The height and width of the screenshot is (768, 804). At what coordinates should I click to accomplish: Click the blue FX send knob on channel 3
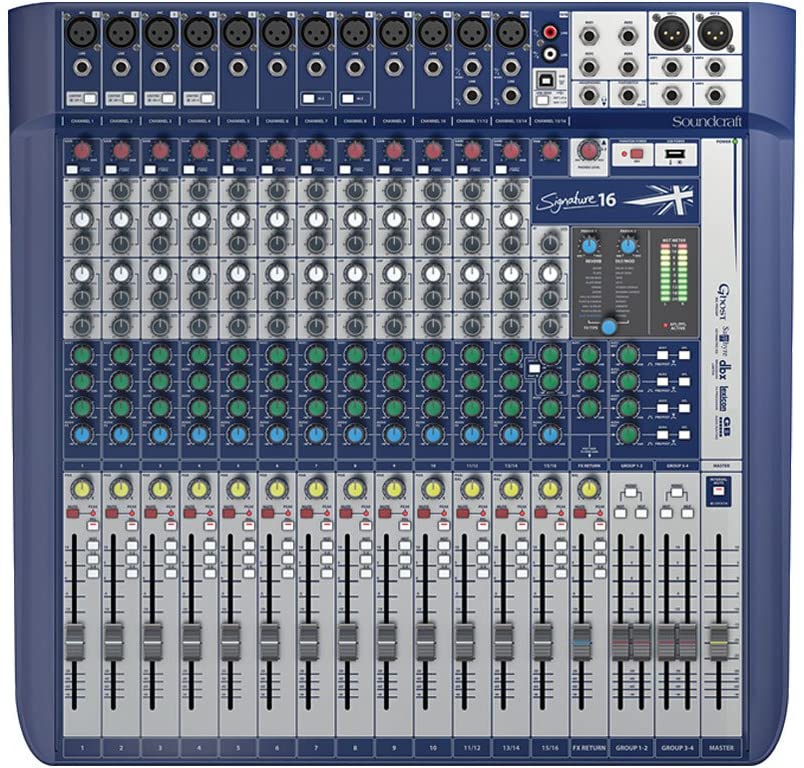pos(160,434)
